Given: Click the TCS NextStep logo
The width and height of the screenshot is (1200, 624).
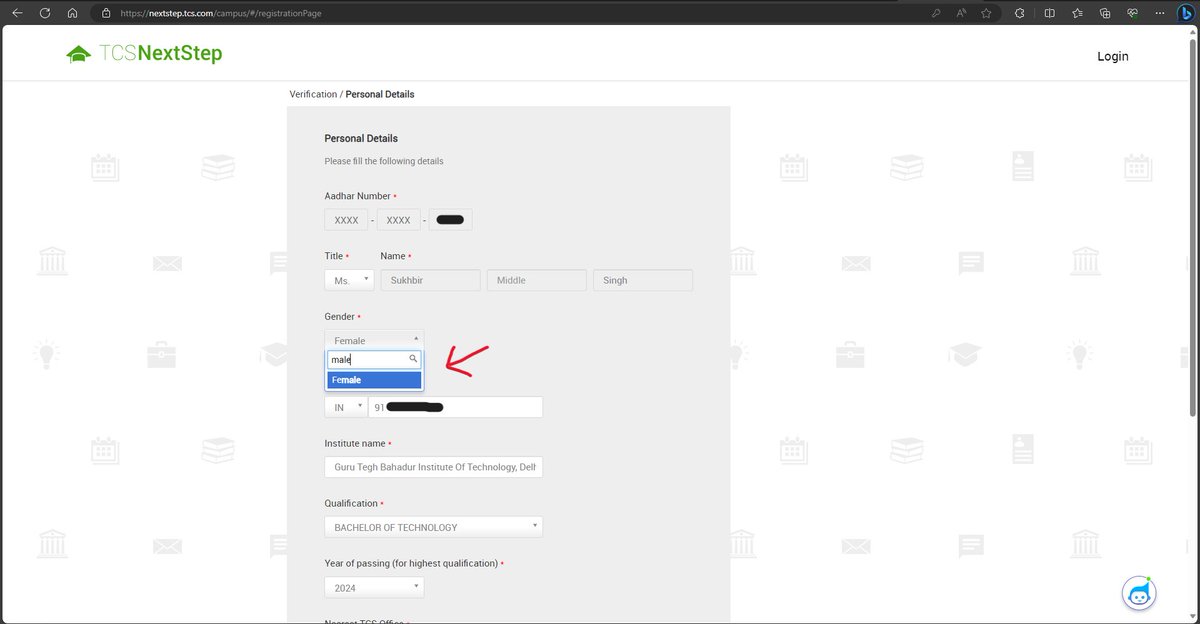Looking at the screenshot, I should [143, 53].
